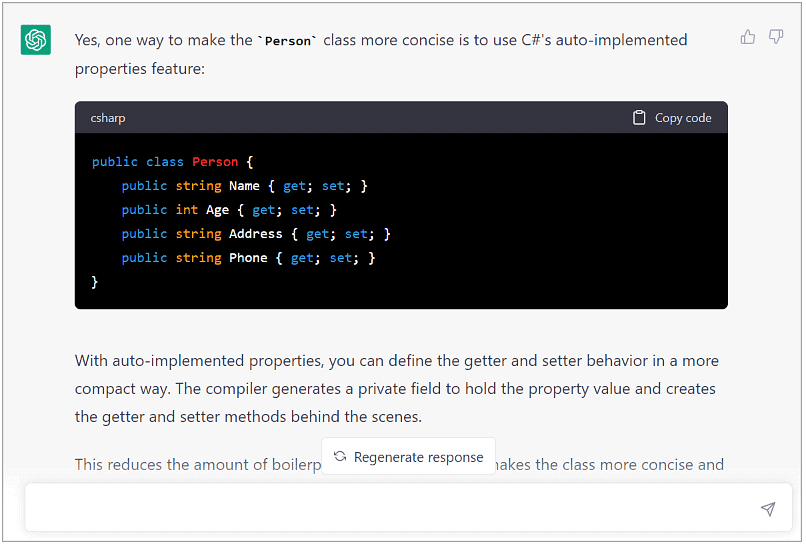This screenshot has width=806, height=548.
Task: Click the 'public string Name' code line
Action: [x=245, y=186]
